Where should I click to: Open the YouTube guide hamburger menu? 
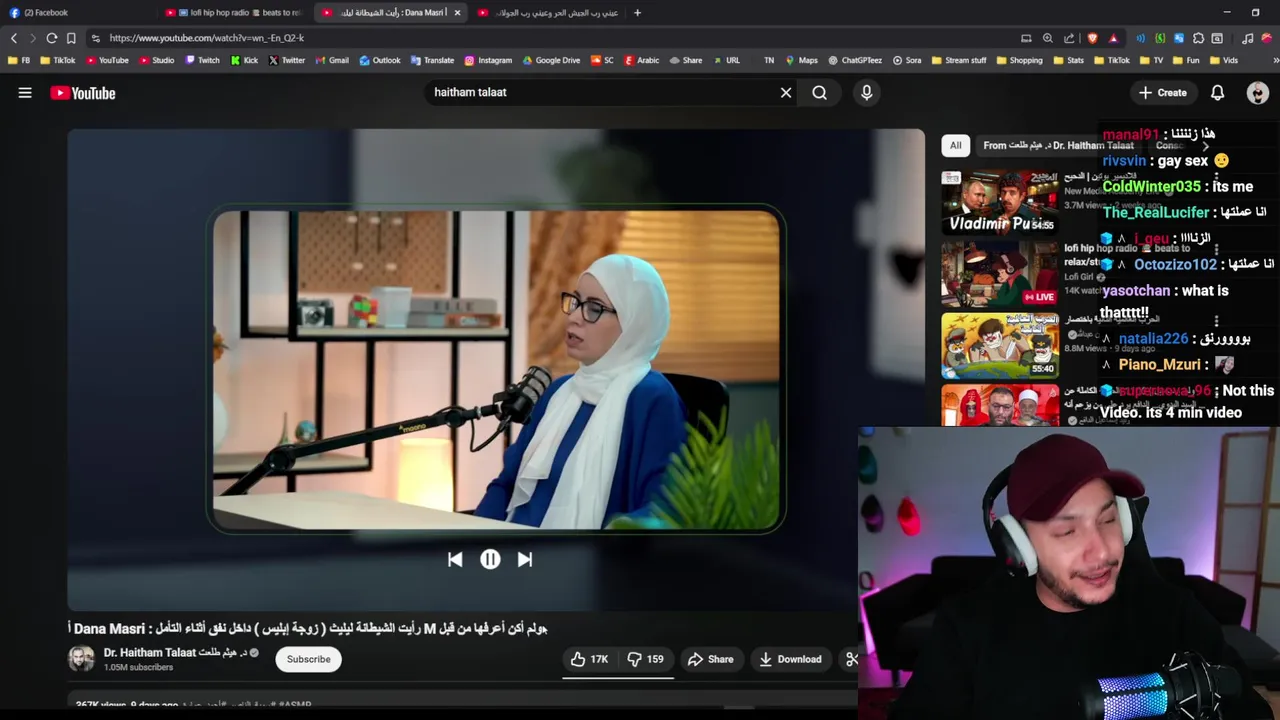pos(25,93)
